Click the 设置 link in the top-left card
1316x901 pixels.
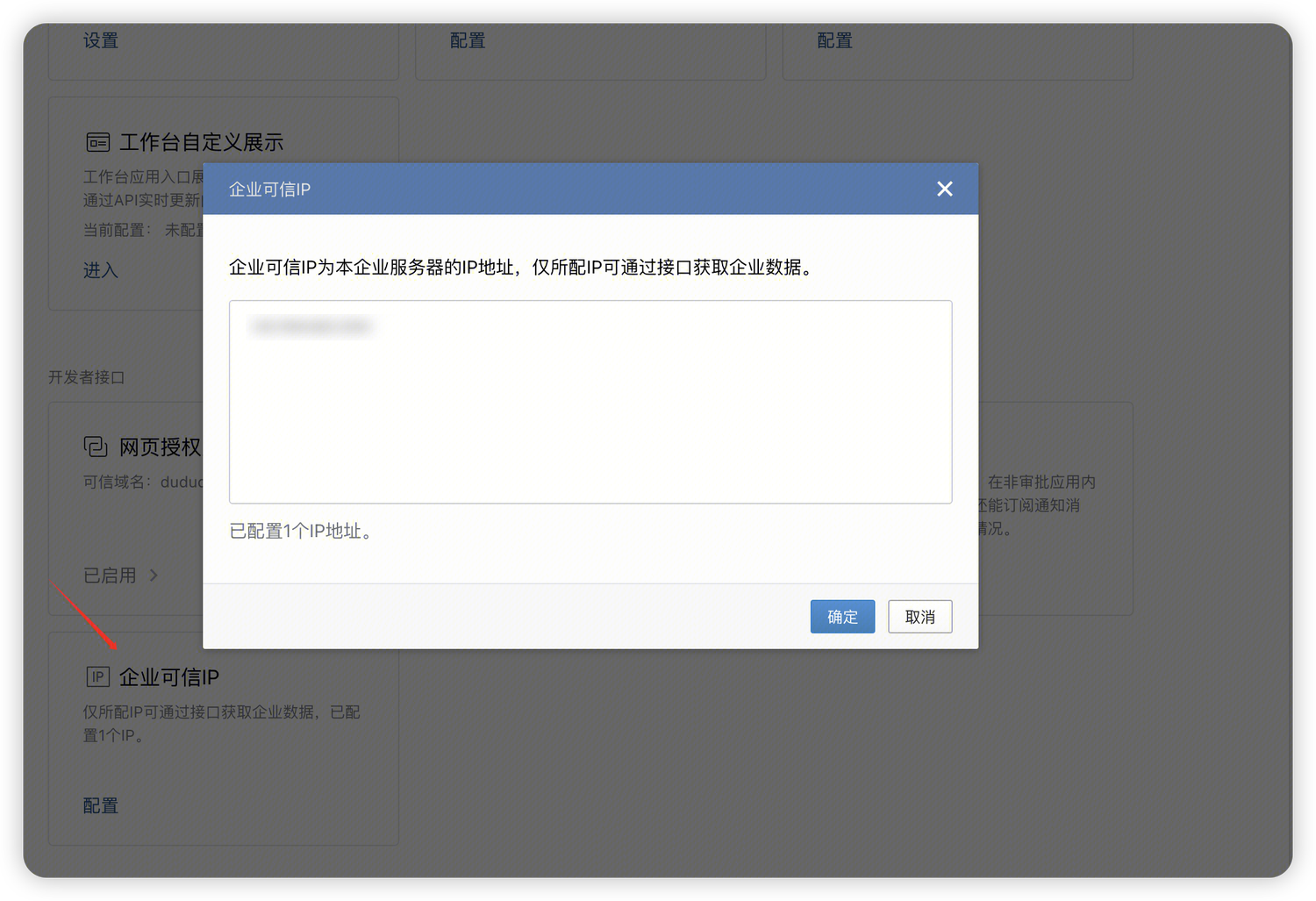coord(101,40)
